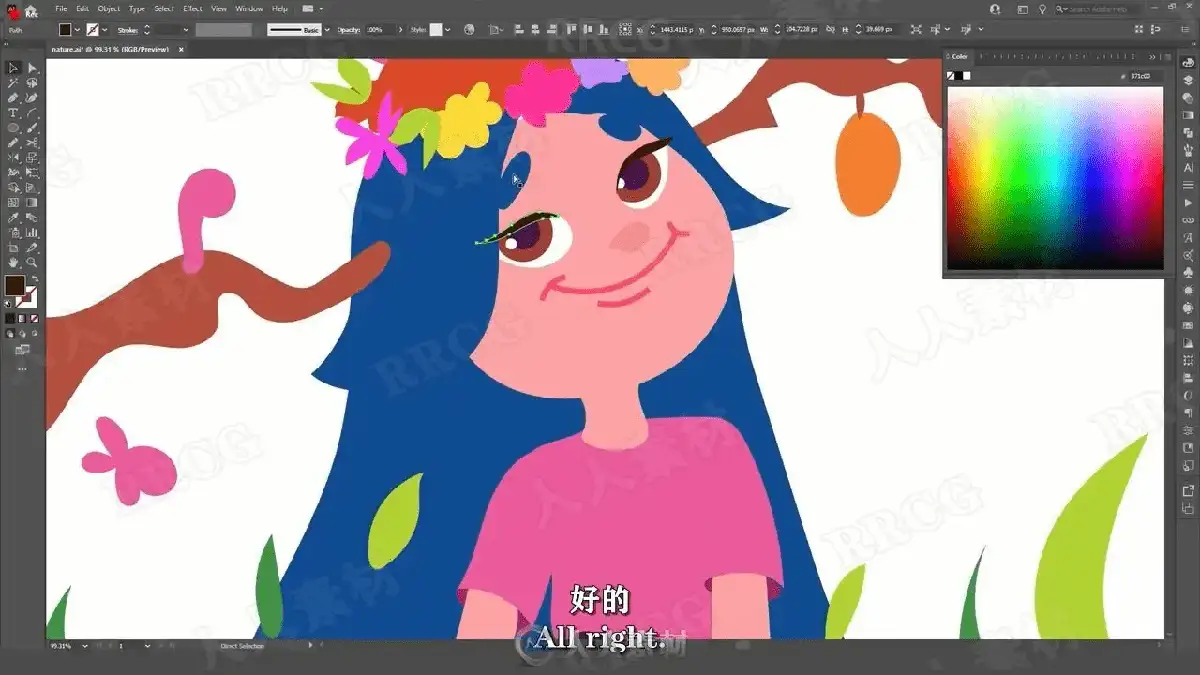Open the Basic brush definition dropdown

point(327,30)
